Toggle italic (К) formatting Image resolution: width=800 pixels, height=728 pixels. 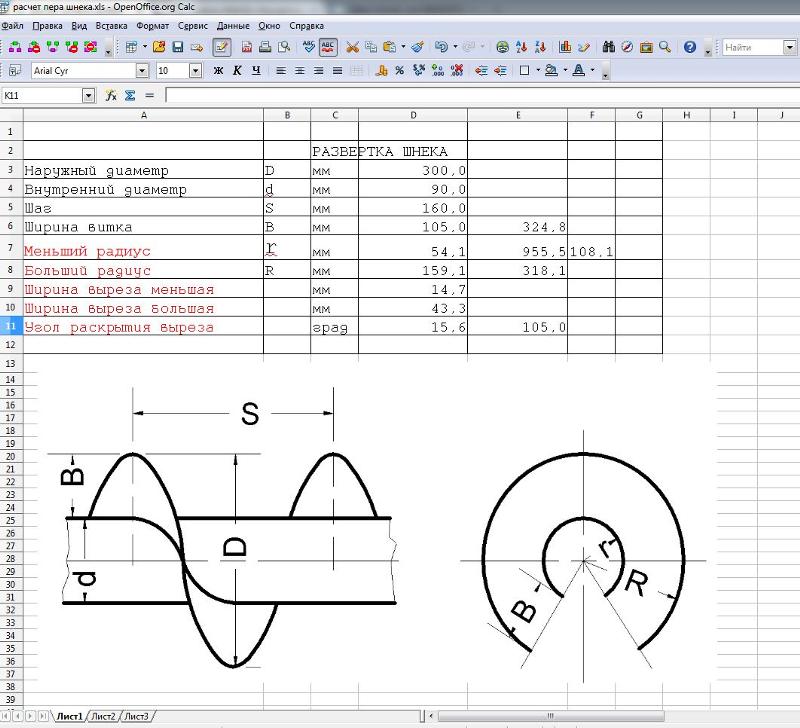coord(237,70)
